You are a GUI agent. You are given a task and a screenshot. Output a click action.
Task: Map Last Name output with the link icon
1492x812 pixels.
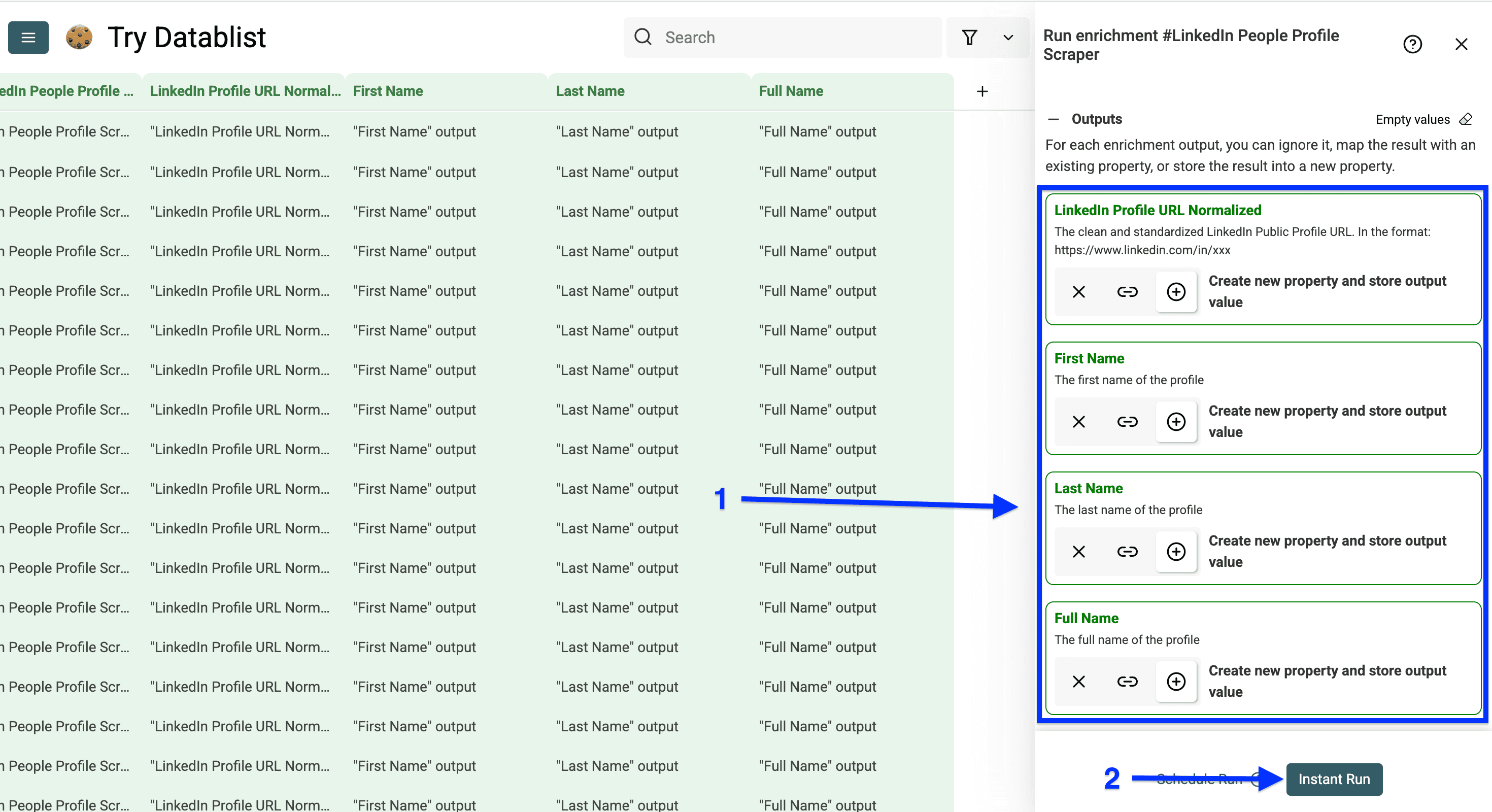[1127, 551]
